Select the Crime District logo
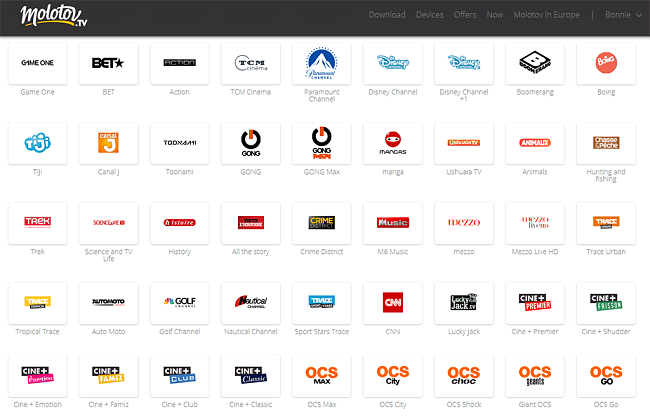The height and width of the screenshot is (418, 650). coord(322,223)
